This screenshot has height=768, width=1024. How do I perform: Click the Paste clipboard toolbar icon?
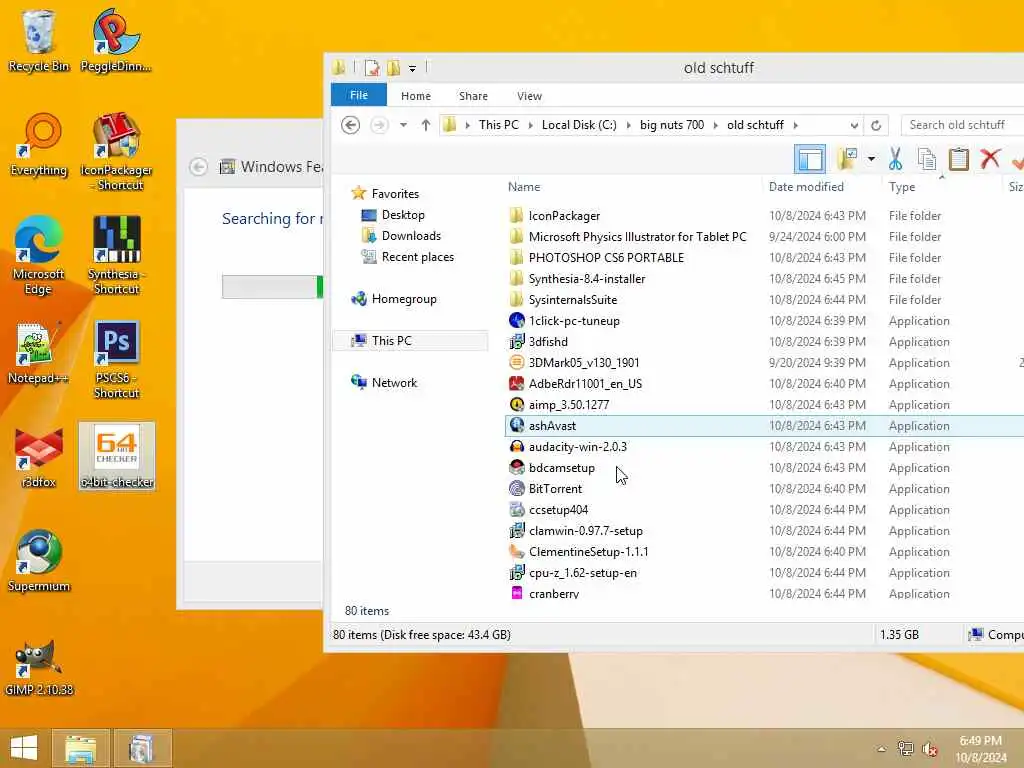tap(958, 159)
